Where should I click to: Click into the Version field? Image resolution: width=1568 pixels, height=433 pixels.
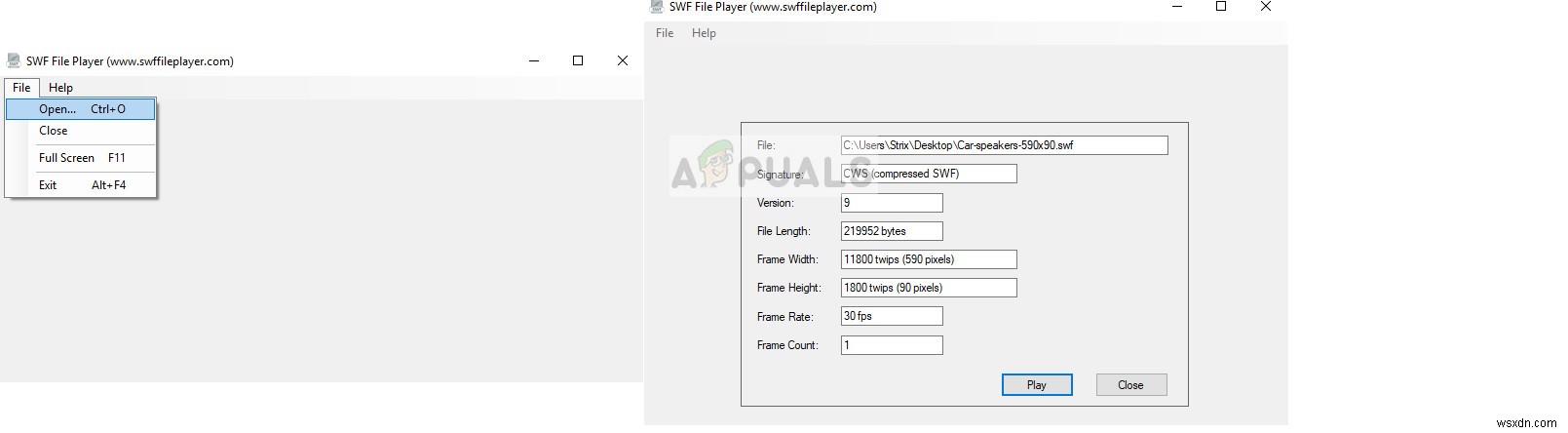coord(891,203)
